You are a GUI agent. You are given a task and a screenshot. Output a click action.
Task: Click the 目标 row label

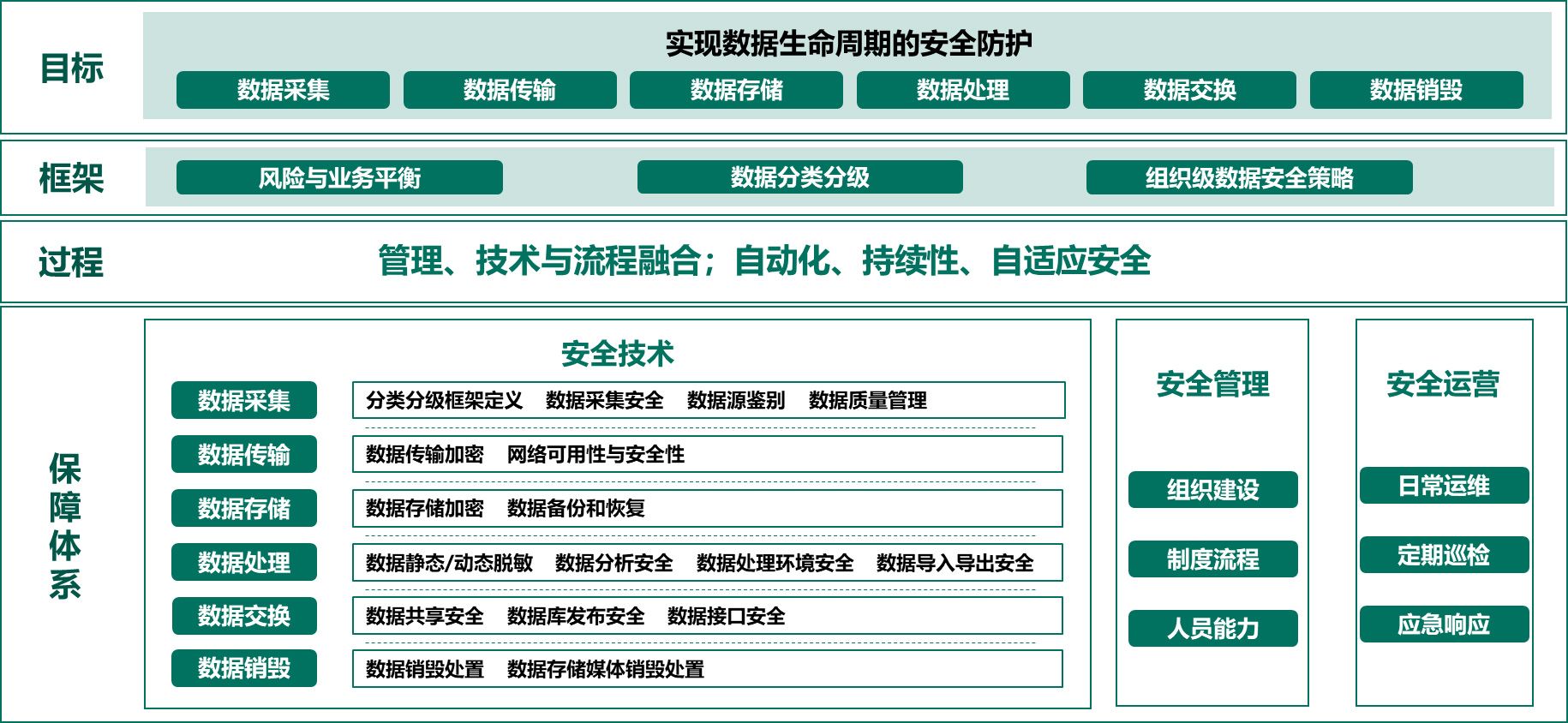[71, 68]
